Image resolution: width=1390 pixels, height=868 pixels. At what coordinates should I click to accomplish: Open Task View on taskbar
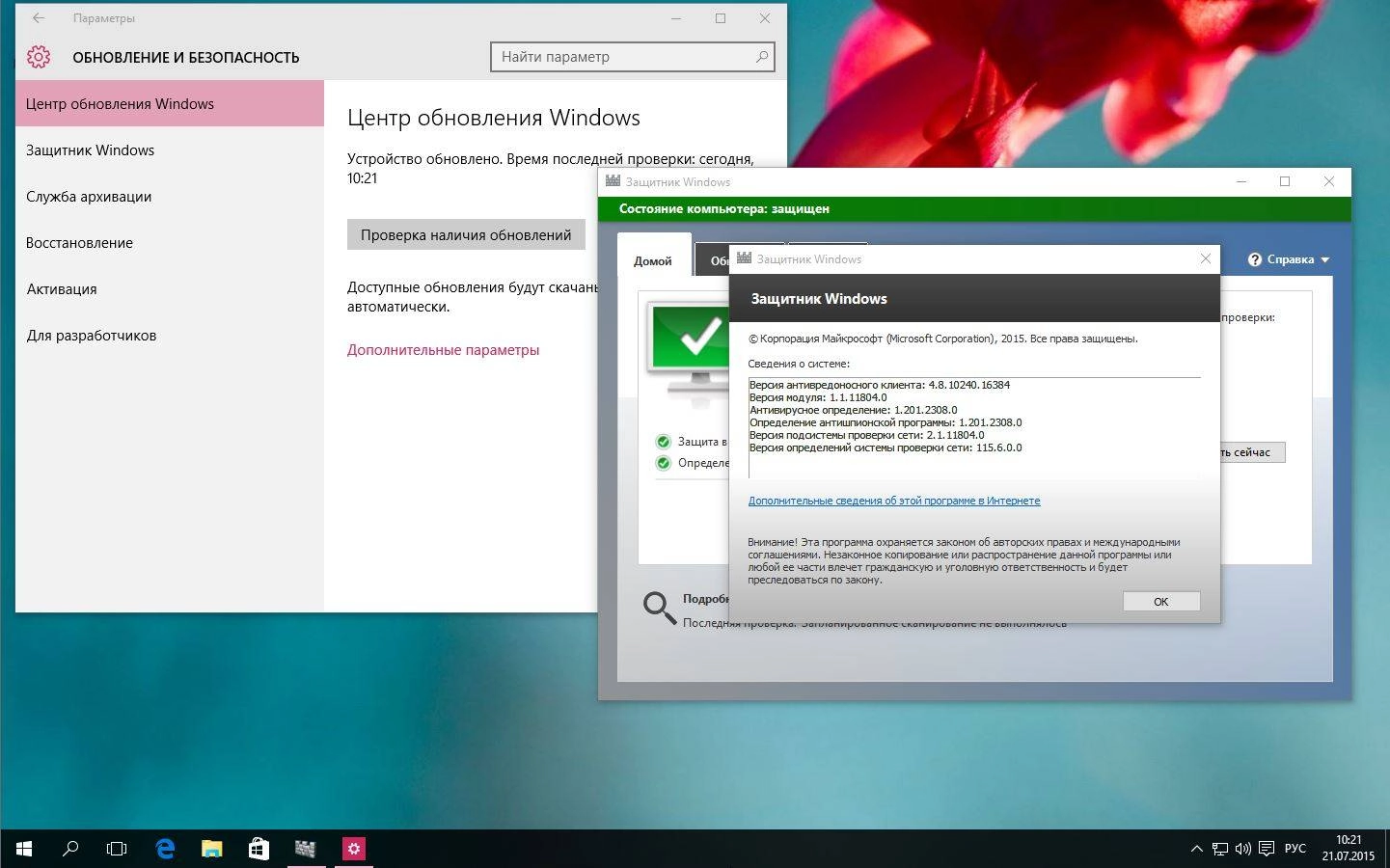(117, 849)
